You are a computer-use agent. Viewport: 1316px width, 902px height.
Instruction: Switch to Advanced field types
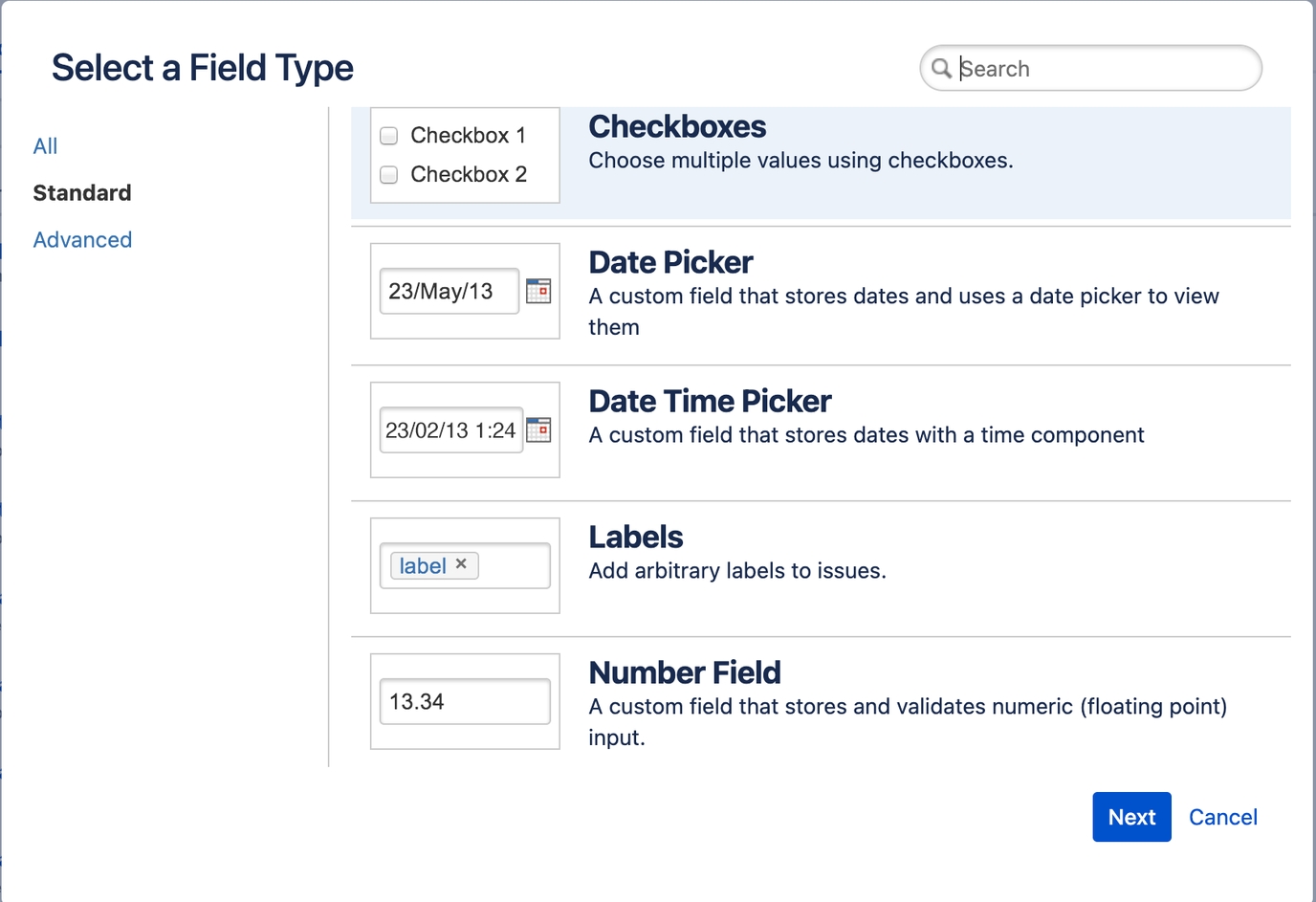pos(82,240)
